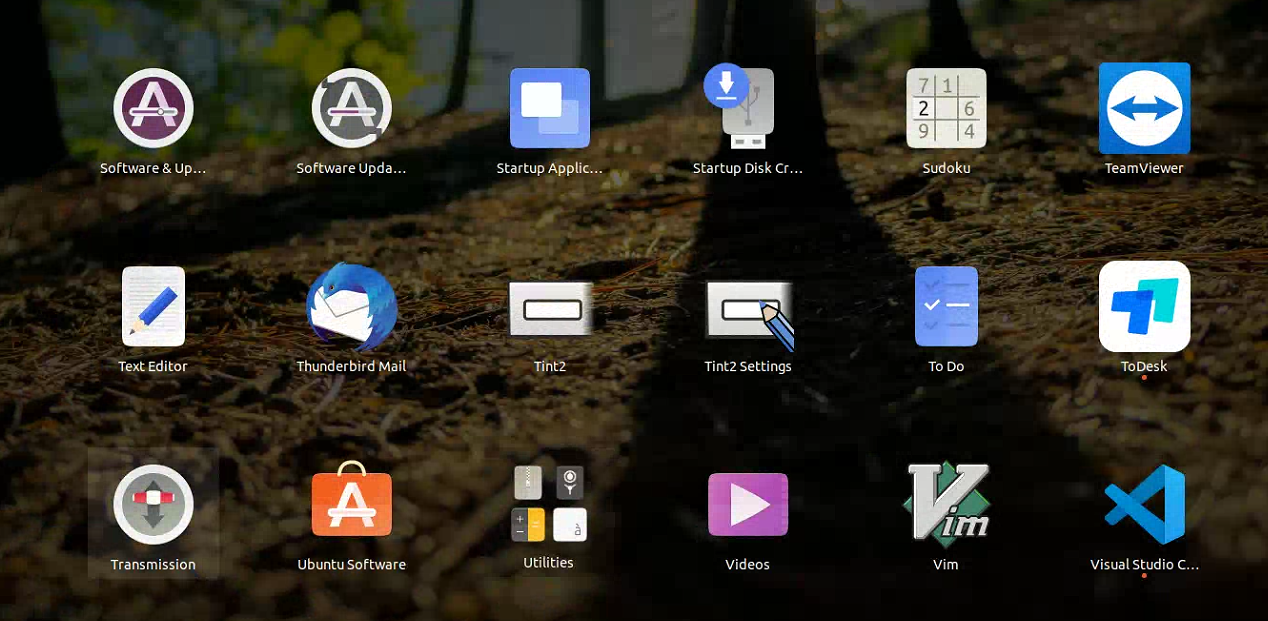
Task: Open the Utilities app folder
Action: [549, 503]
